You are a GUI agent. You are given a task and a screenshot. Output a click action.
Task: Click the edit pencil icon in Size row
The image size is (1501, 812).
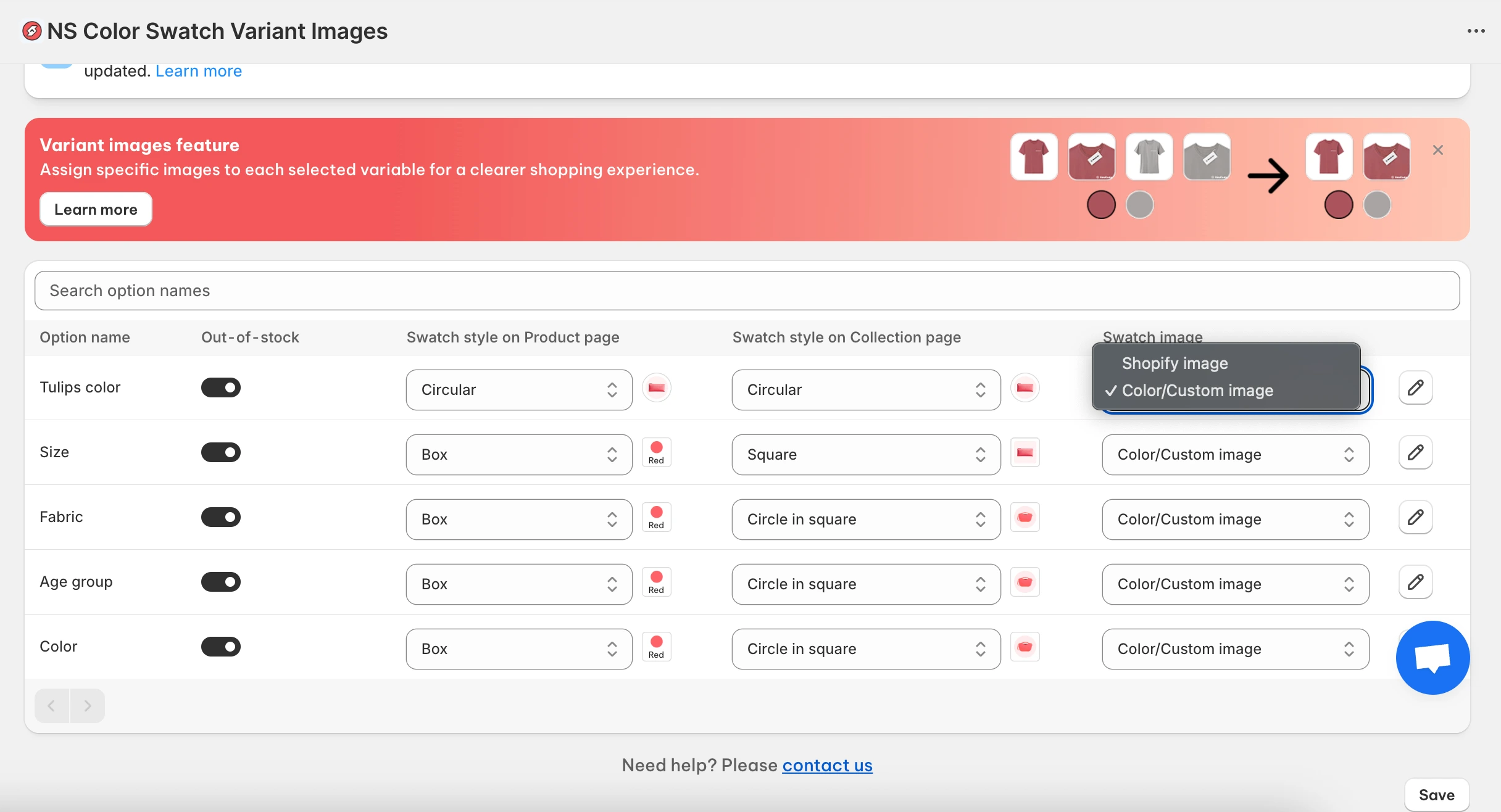(1415, 452)
